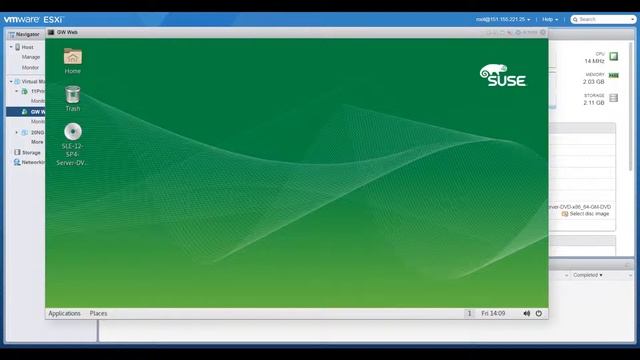Select the selected GW Web VM in Navigator

coord(26,112)
